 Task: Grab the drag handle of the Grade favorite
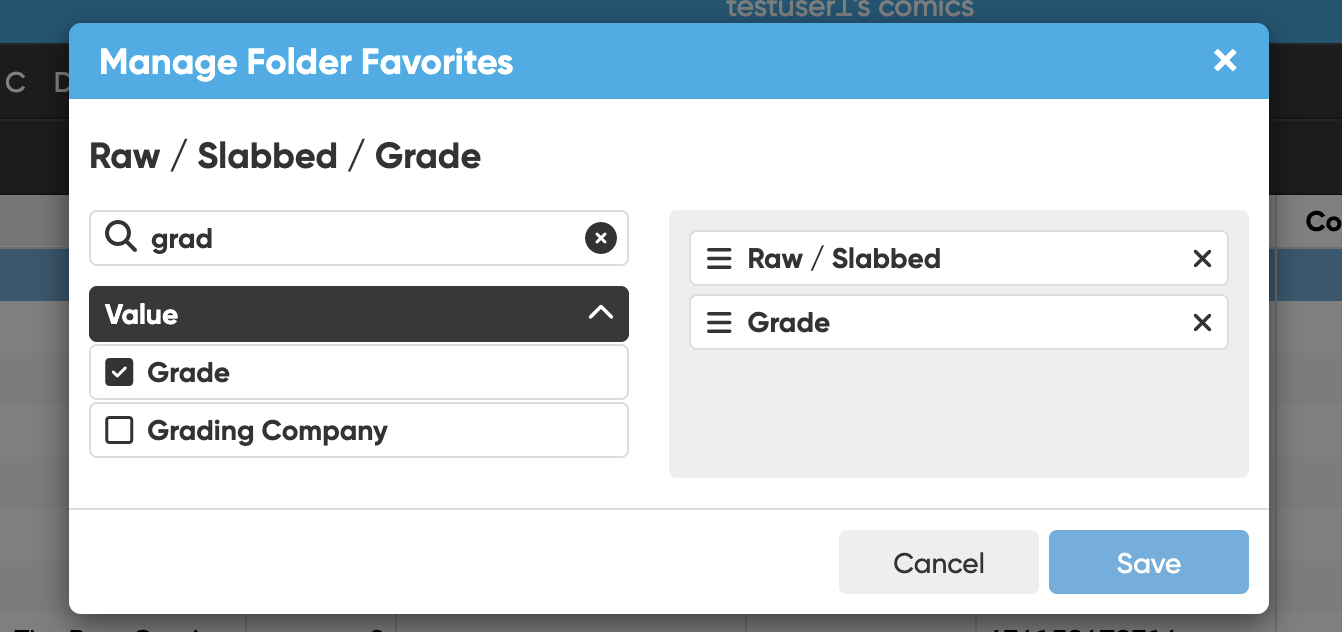719,323
